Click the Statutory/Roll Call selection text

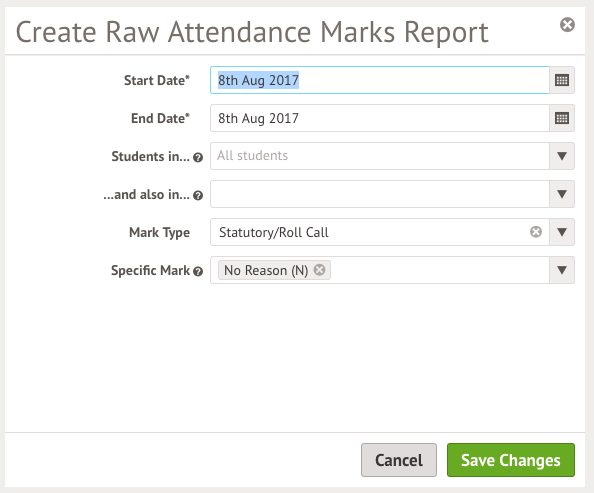274,232
